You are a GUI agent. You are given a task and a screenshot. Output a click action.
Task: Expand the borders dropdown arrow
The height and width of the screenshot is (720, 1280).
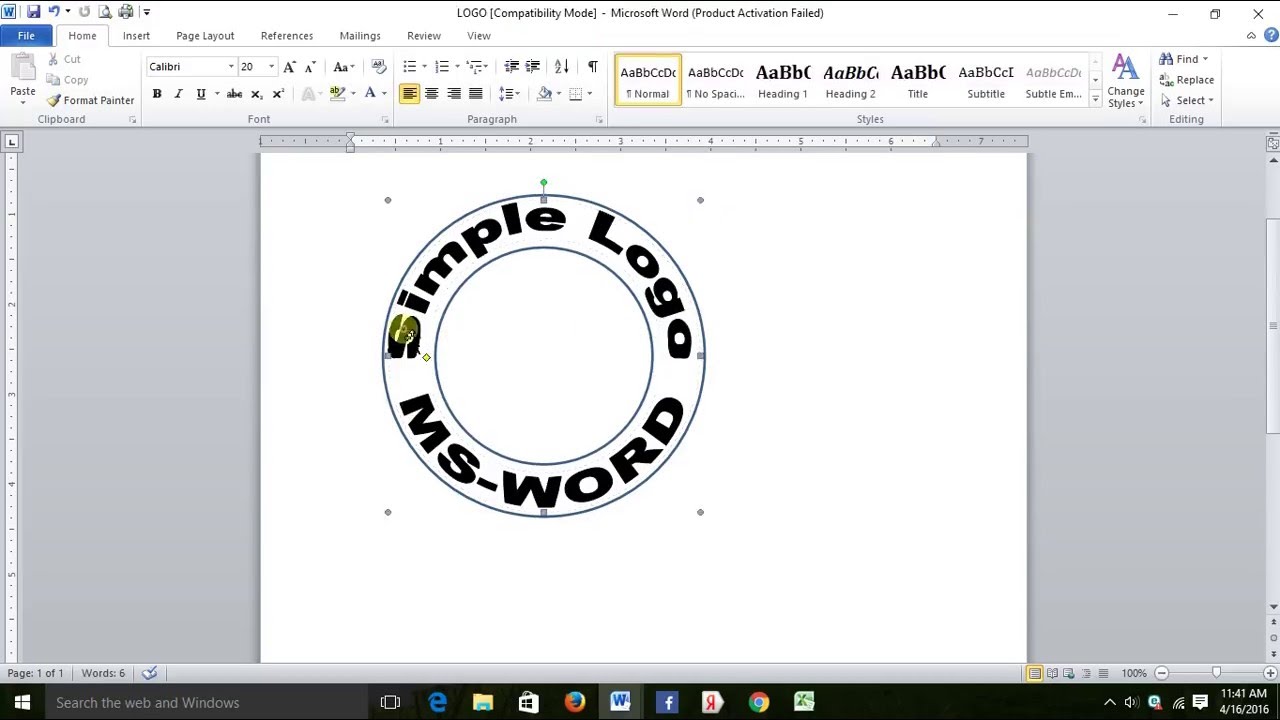pyautogui.click(x=589, y=94)
